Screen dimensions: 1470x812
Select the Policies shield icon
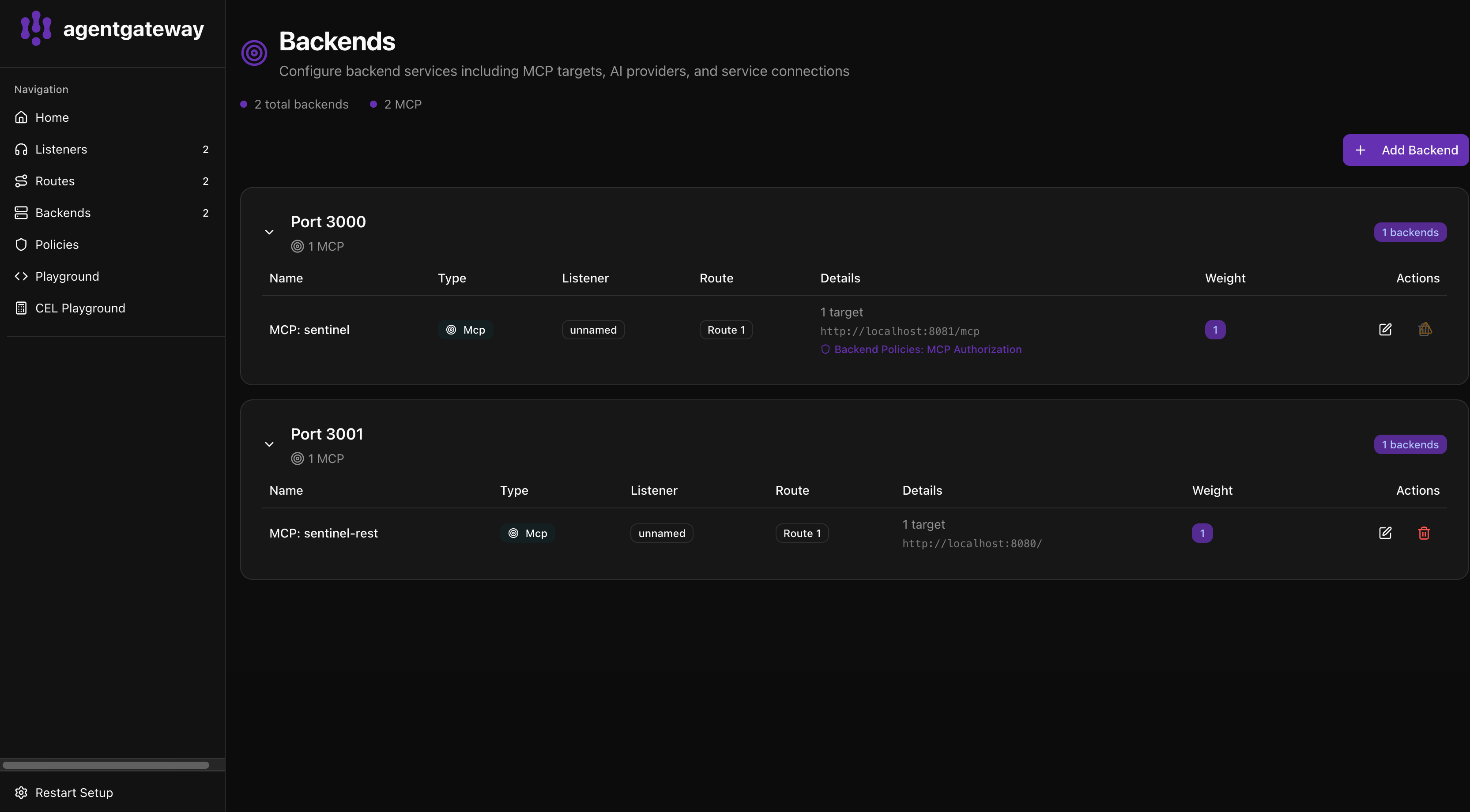[21, 244]
